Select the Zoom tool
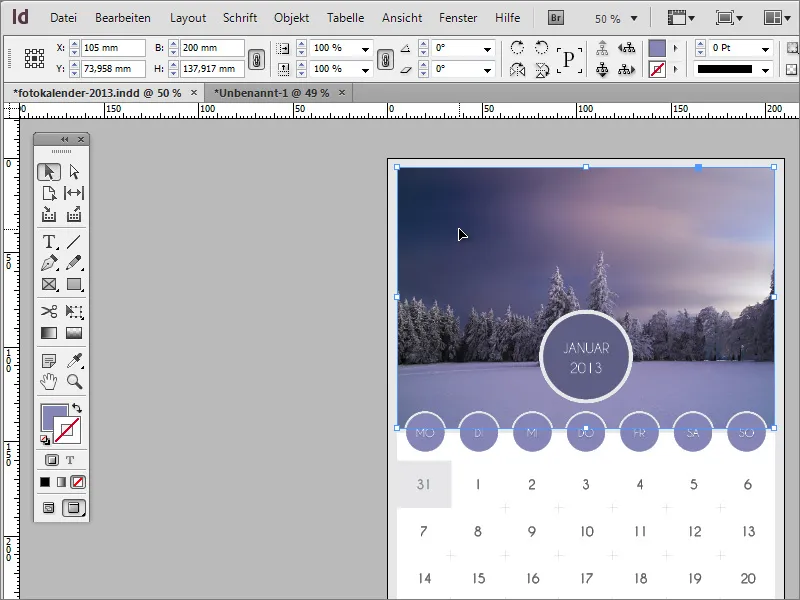The image size is (800, 600). 74,382
